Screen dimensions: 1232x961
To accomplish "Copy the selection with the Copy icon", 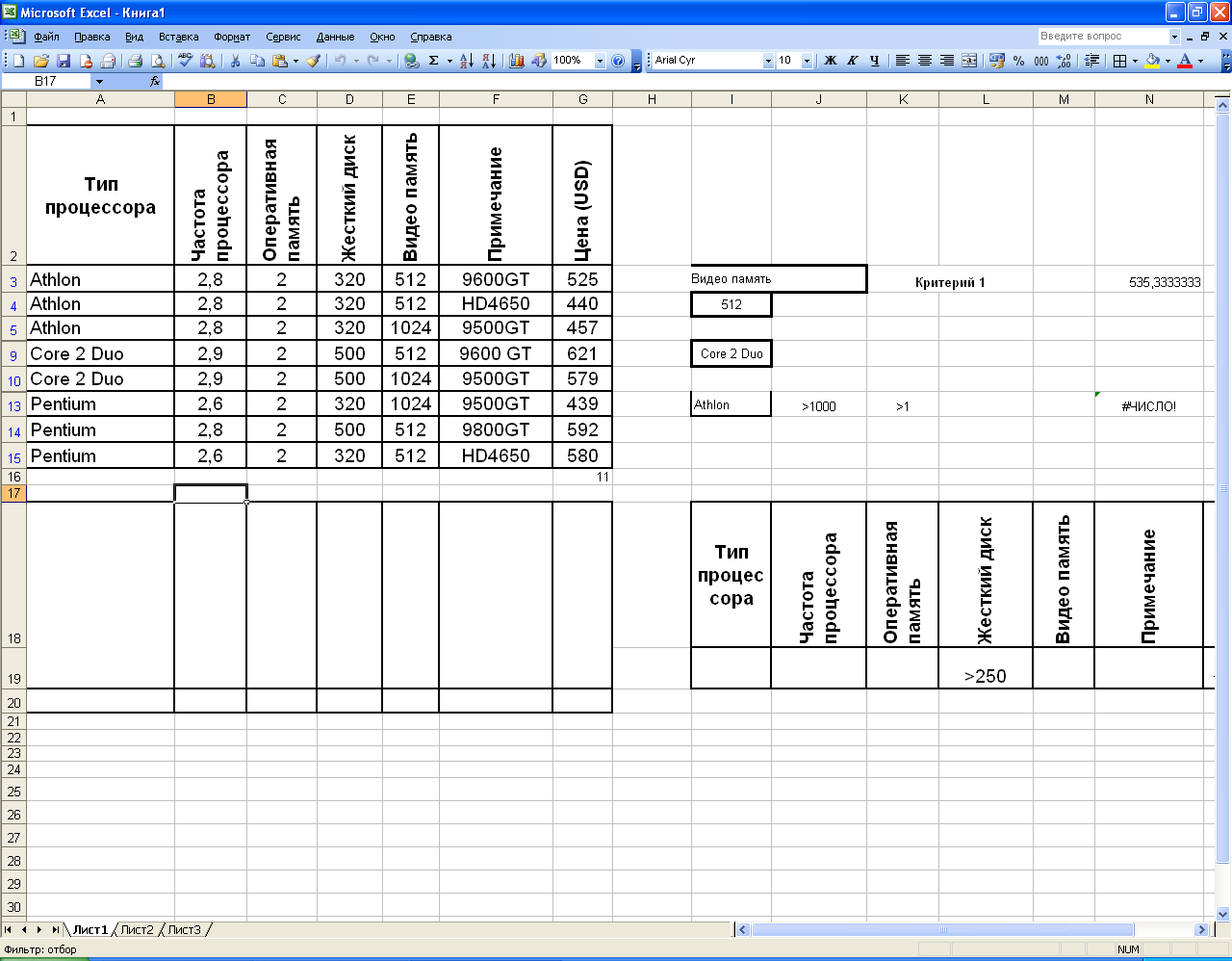I will (257, 61).
